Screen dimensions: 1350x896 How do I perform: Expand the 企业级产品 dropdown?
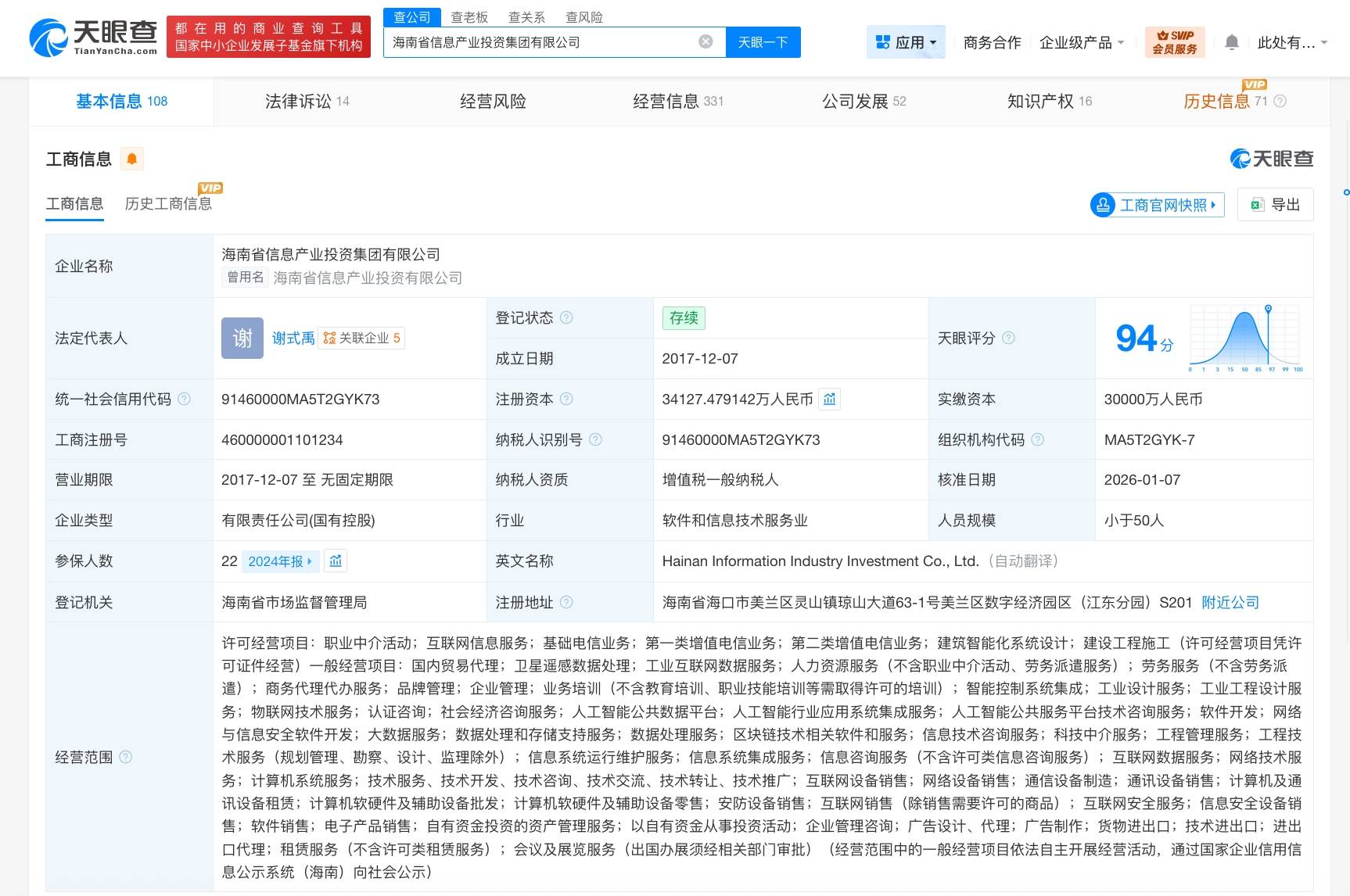pyautogui.click(x=1081, y=42)
